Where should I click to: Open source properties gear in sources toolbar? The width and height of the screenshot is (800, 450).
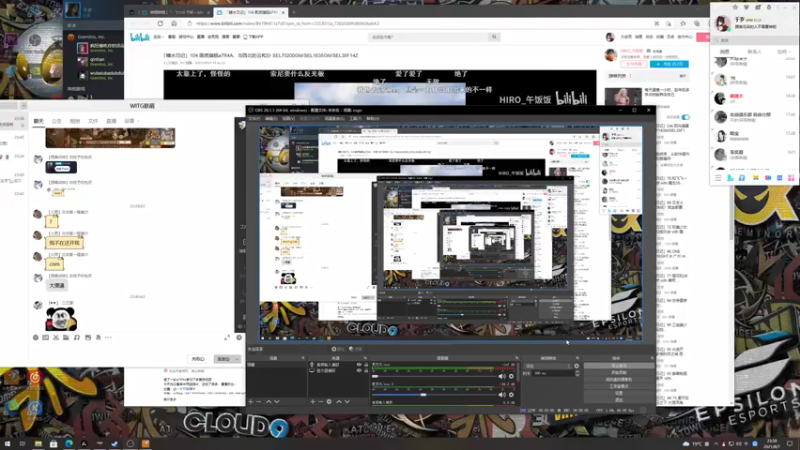click(x=329, y=402)
